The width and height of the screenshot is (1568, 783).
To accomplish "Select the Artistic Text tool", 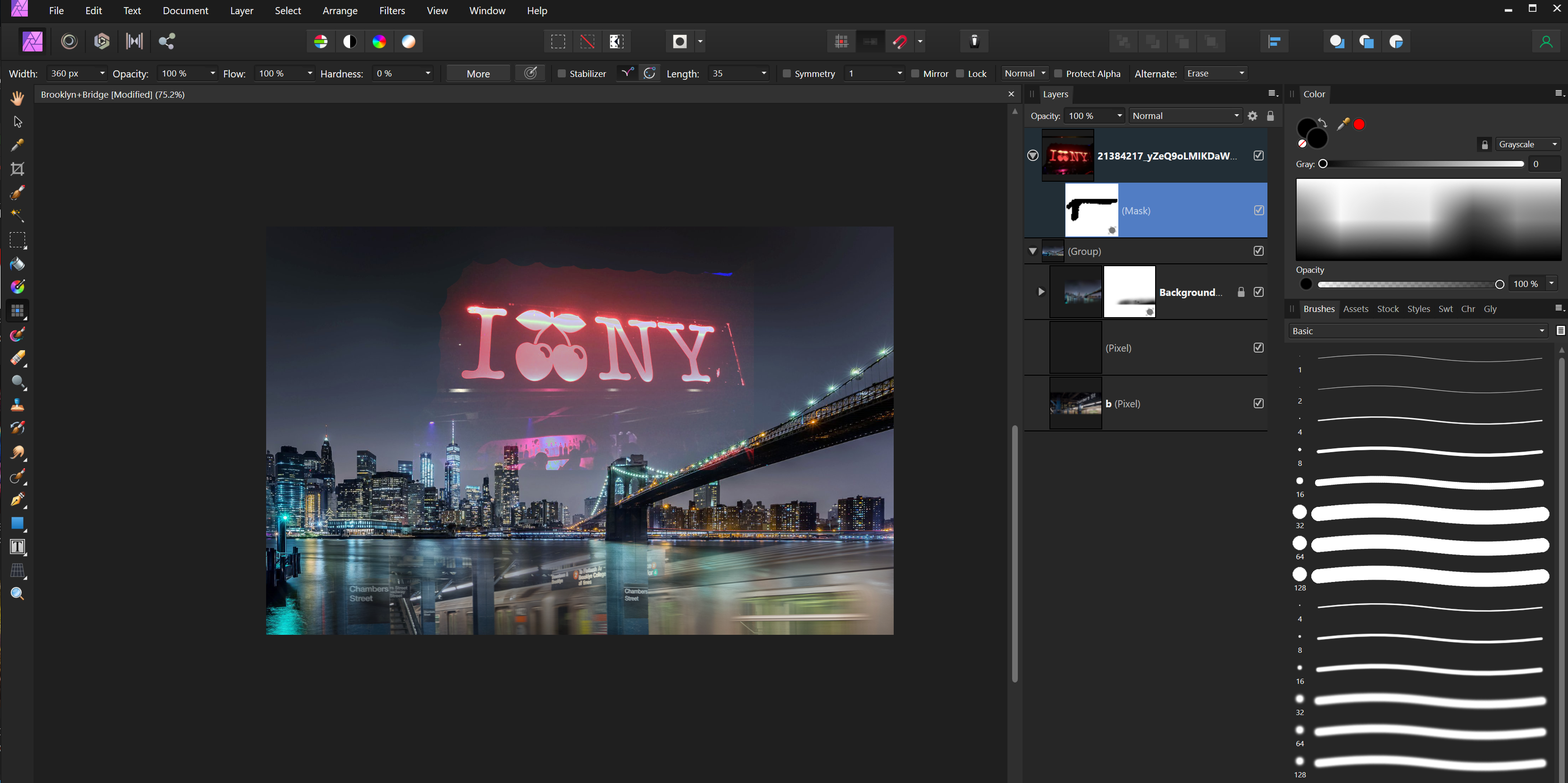I will (x=17, y=547).
